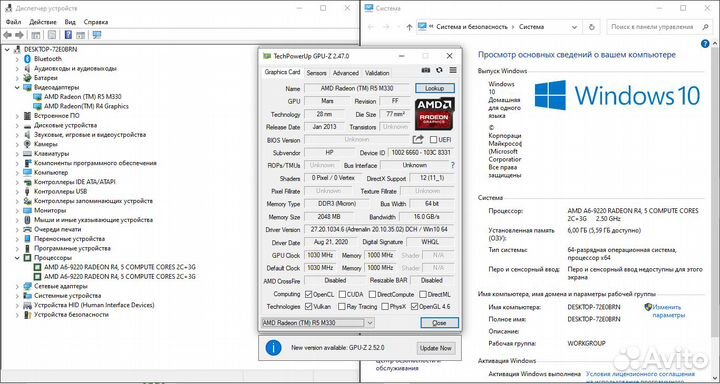Take a GPU-Z screenshot with the camera icon

[426, 70]
